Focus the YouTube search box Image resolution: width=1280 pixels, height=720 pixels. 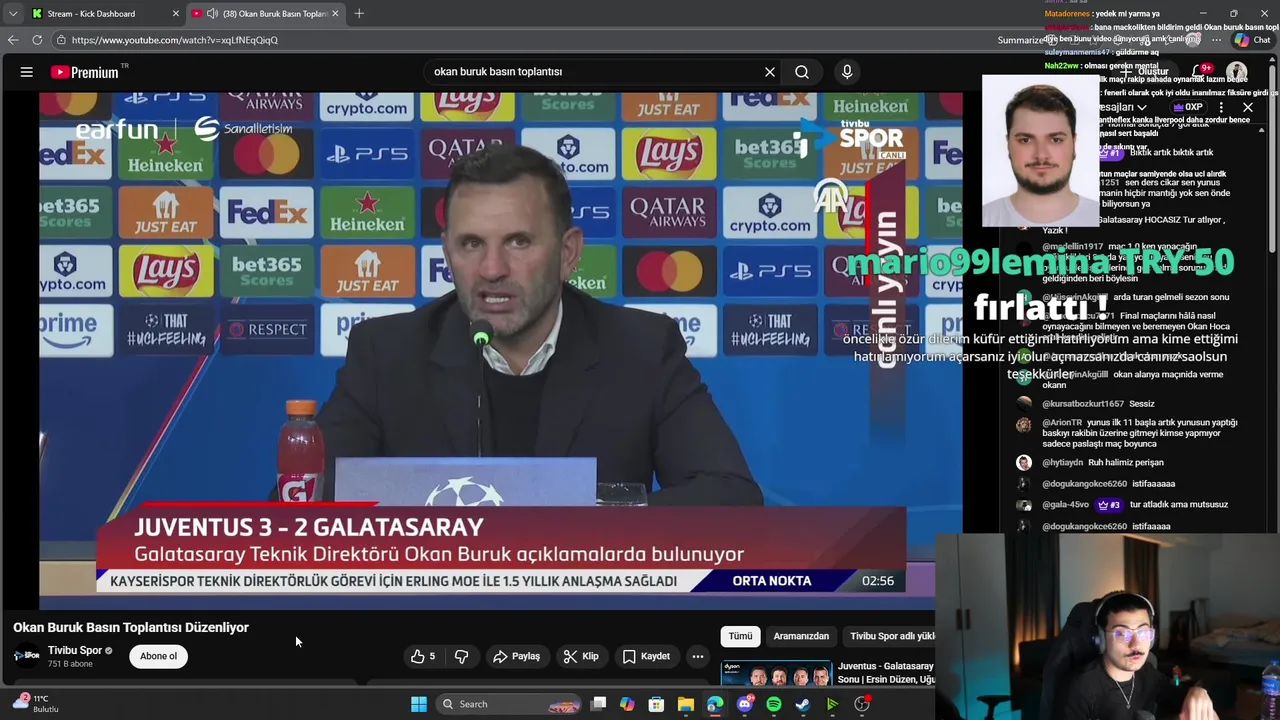(x=595, y=72)
